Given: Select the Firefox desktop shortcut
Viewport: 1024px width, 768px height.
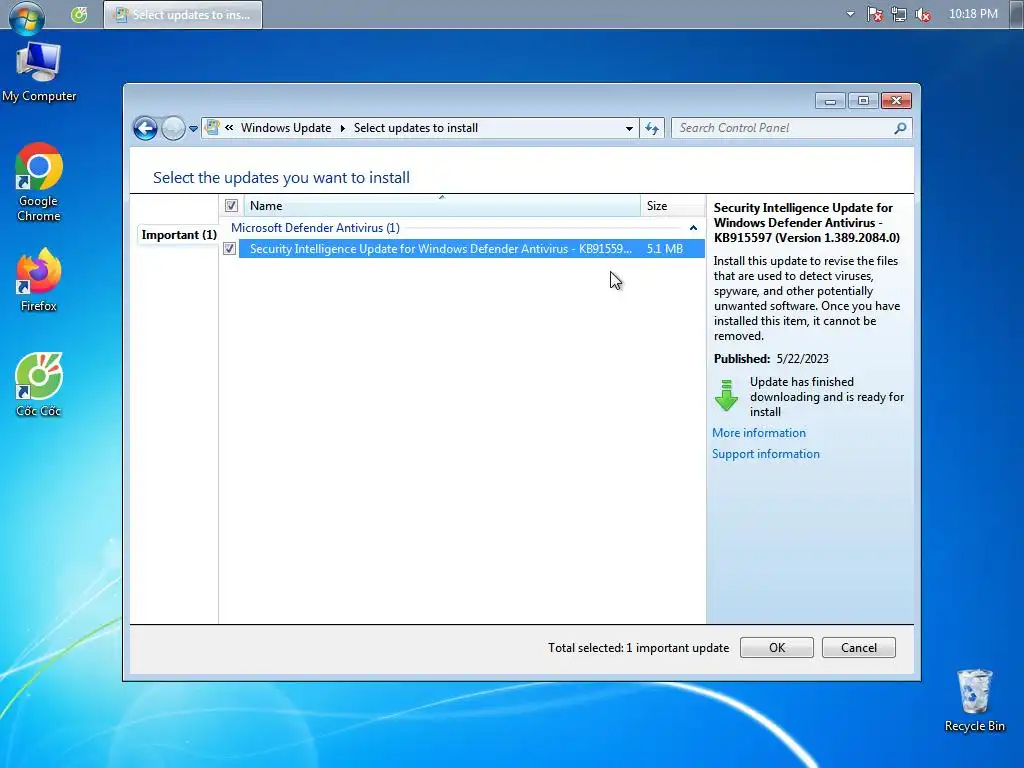Looking at the screenshot, I should 39,280.
